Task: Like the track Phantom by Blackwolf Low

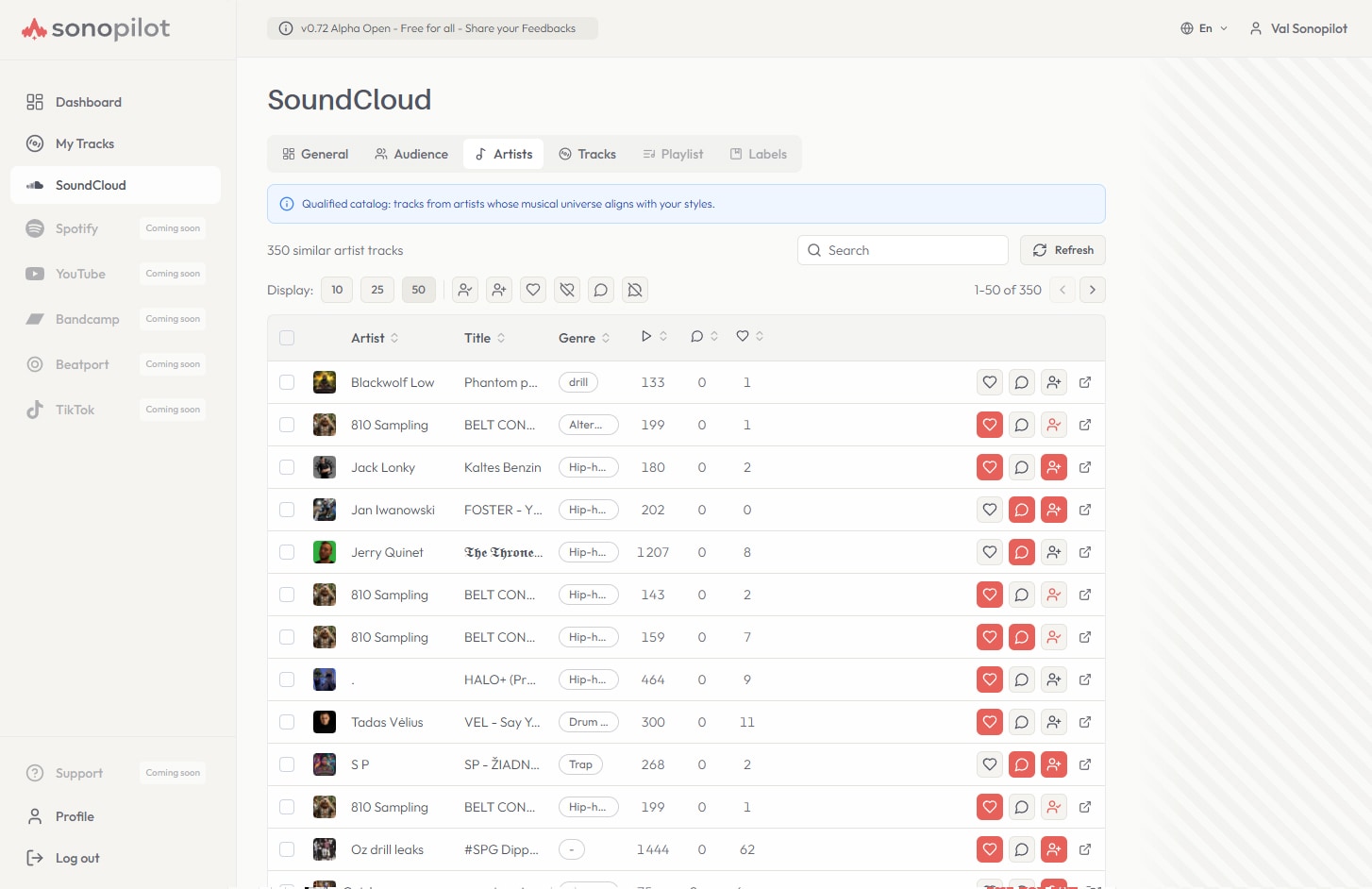Action: tap(989, 382)
